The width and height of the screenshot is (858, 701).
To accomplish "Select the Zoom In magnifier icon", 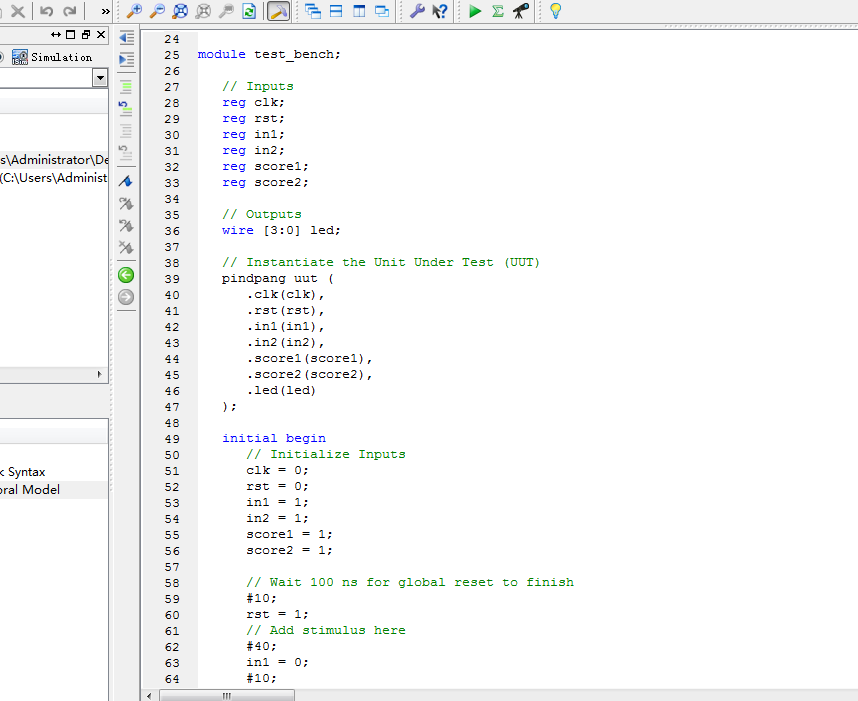I will click(134, 11).
